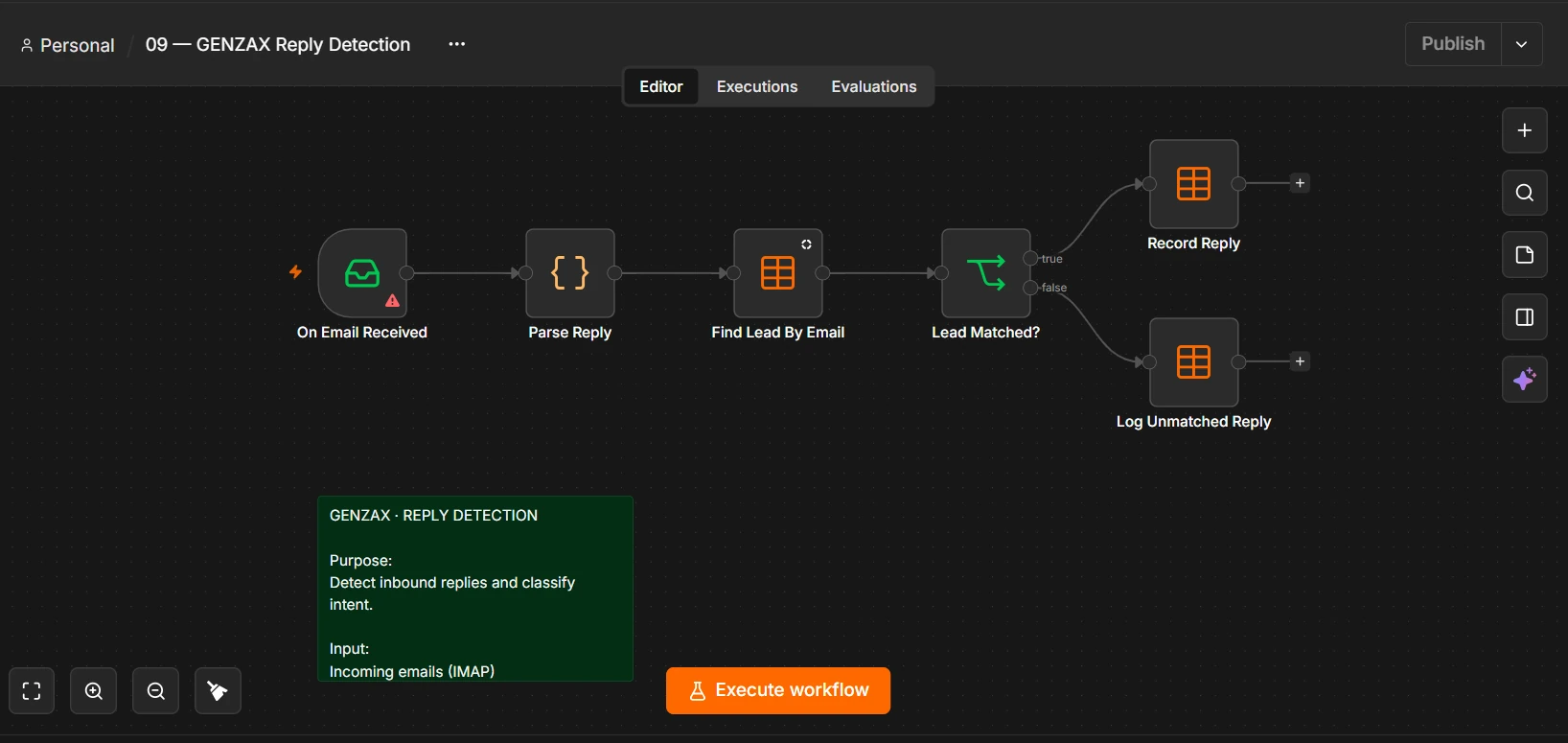Viewport: 1568px width, 743px height.
Task: Click the output connector of On Email Received
Action: (407, 273)
